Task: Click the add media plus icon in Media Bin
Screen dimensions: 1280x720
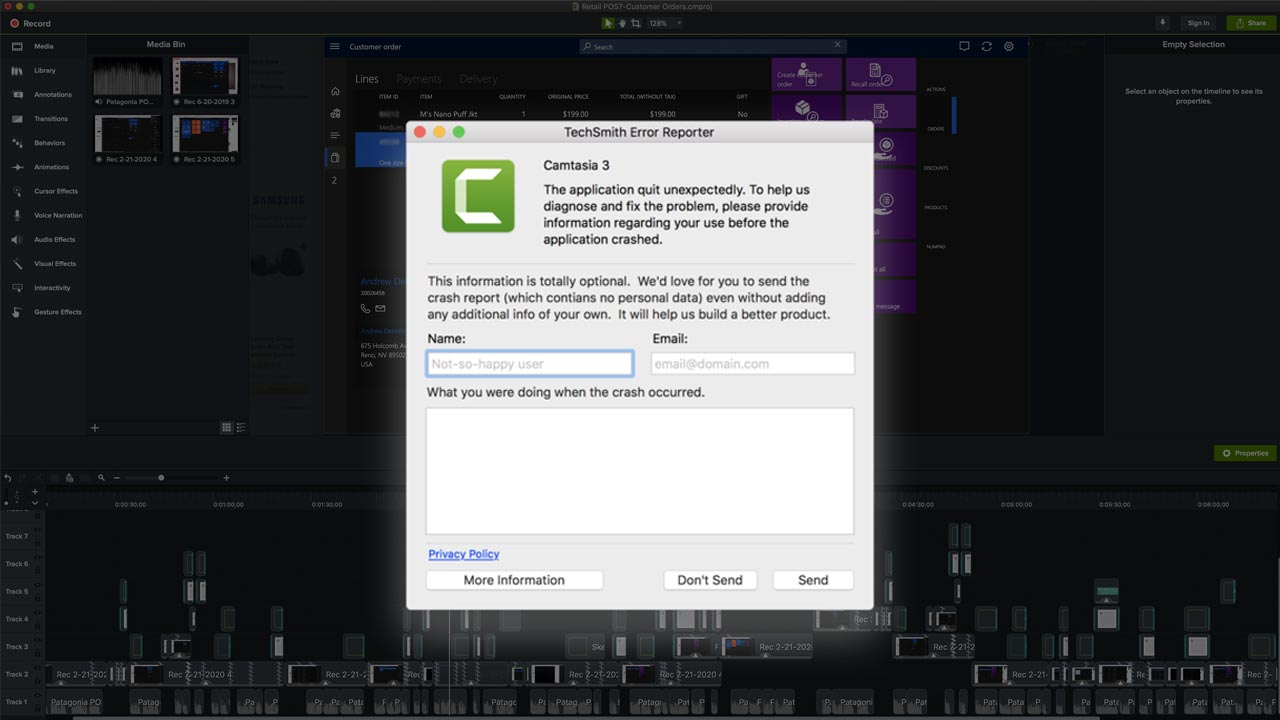Action: pyautogui.click(x=95, y=428)
